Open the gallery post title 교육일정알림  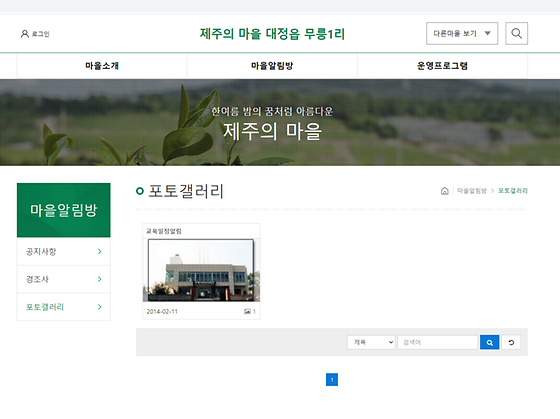[164, 231]
